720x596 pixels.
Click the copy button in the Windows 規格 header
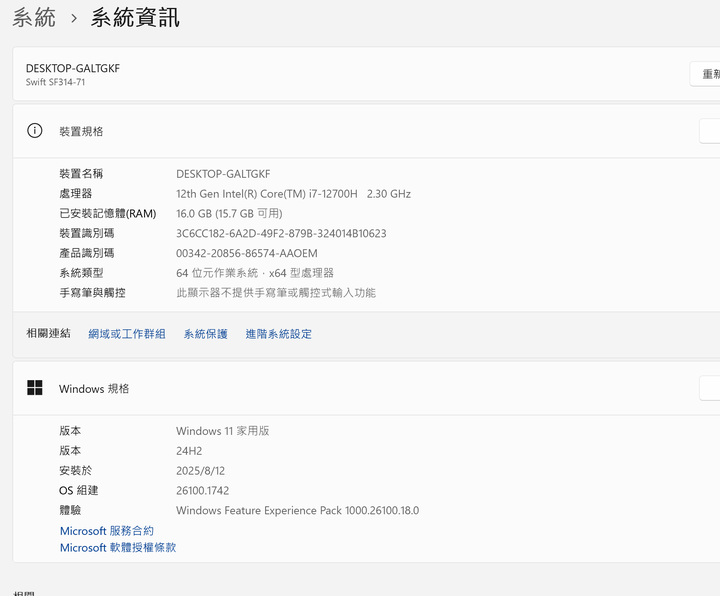click(x=709, y=388)
